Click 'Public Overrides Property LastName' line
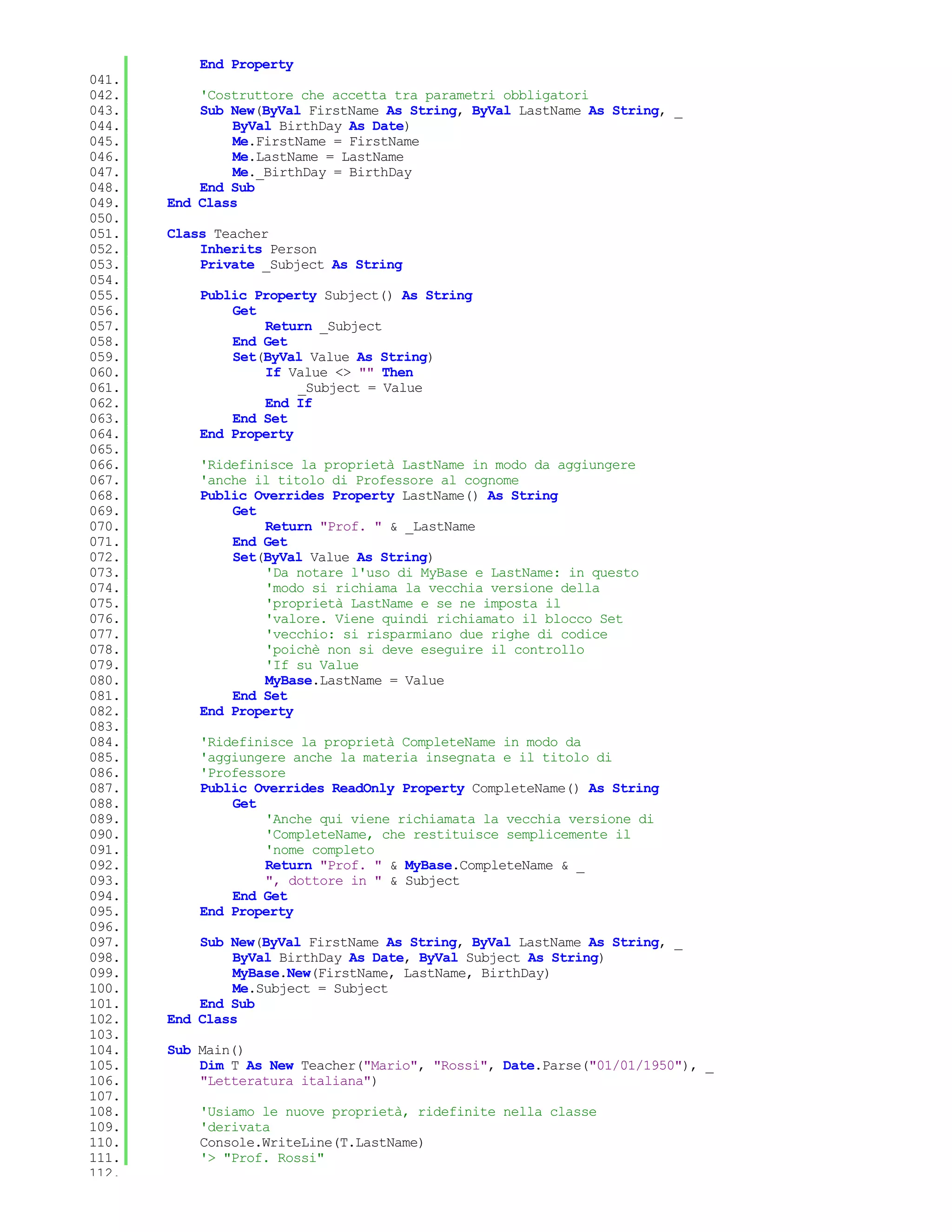This screenshot has height=1232, width=952. tap(378, 496)
